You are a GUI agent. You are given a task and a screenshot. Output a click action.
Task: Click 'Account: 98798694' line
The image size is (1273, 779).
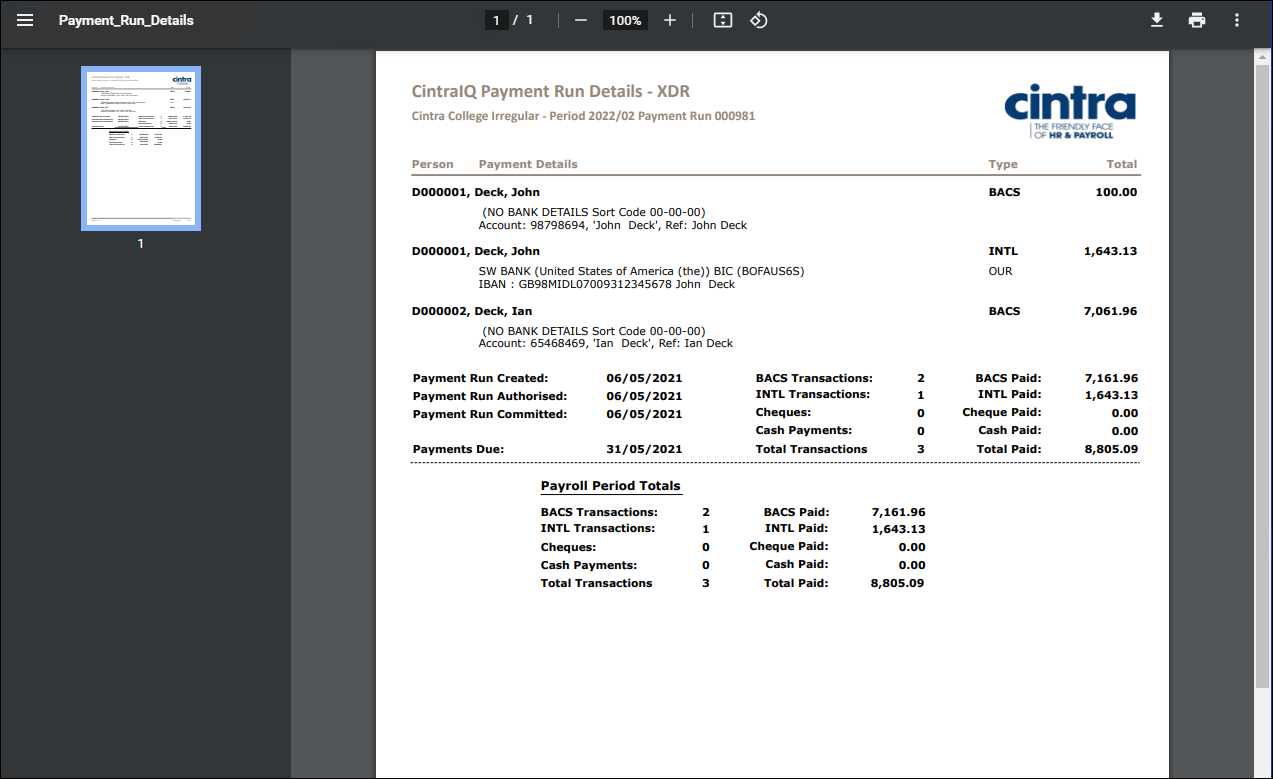pos(612,225)
